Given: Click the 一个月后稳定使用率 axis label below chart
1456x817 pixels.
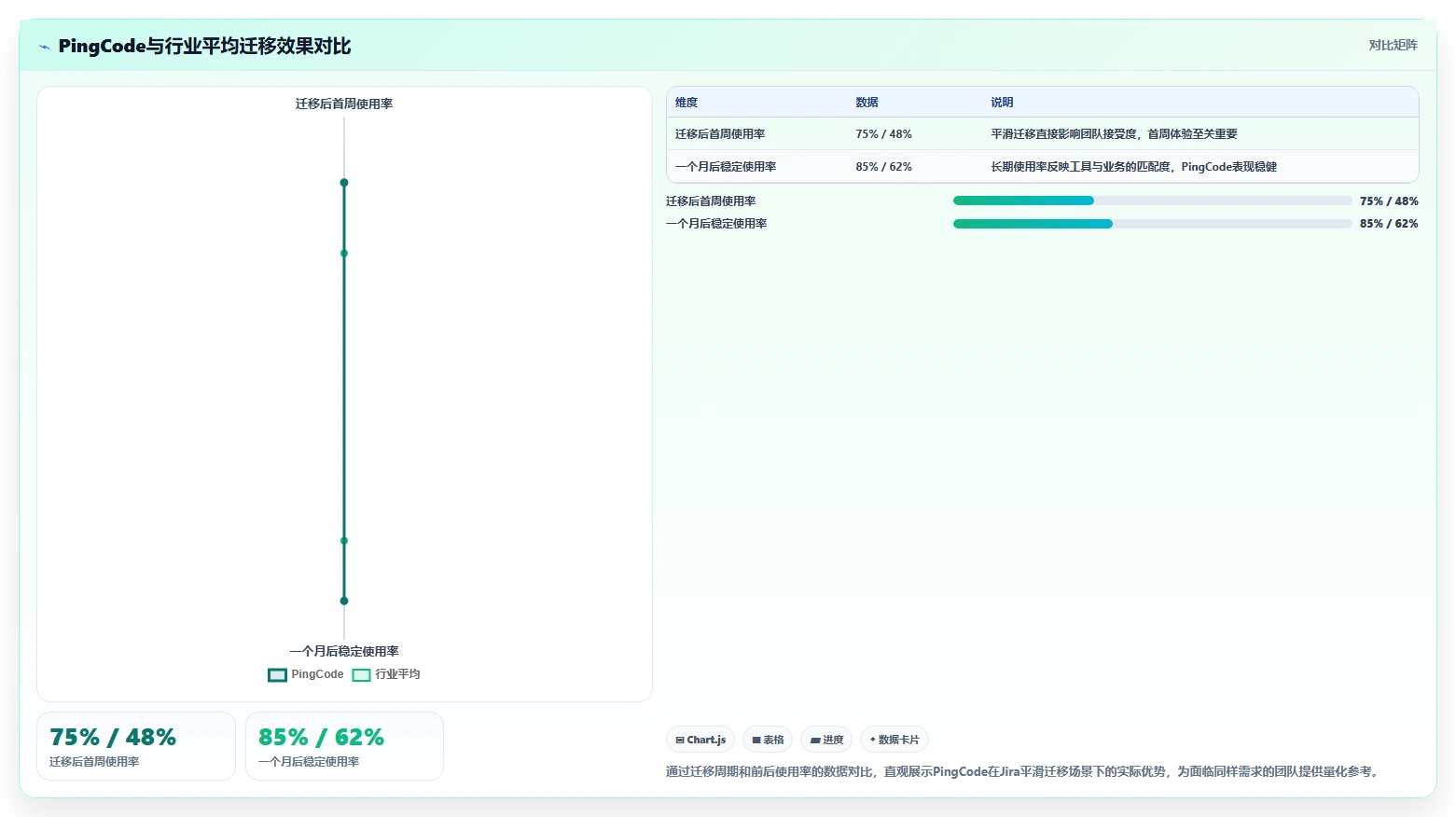Looking at the screenshot, I should [344, 651].
